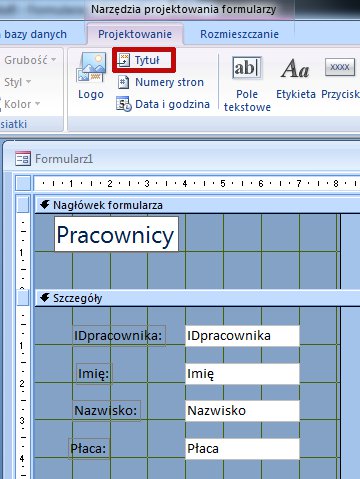Click the Płaca text box
Screen dimensions: 360x479
(x=242, y=449)
